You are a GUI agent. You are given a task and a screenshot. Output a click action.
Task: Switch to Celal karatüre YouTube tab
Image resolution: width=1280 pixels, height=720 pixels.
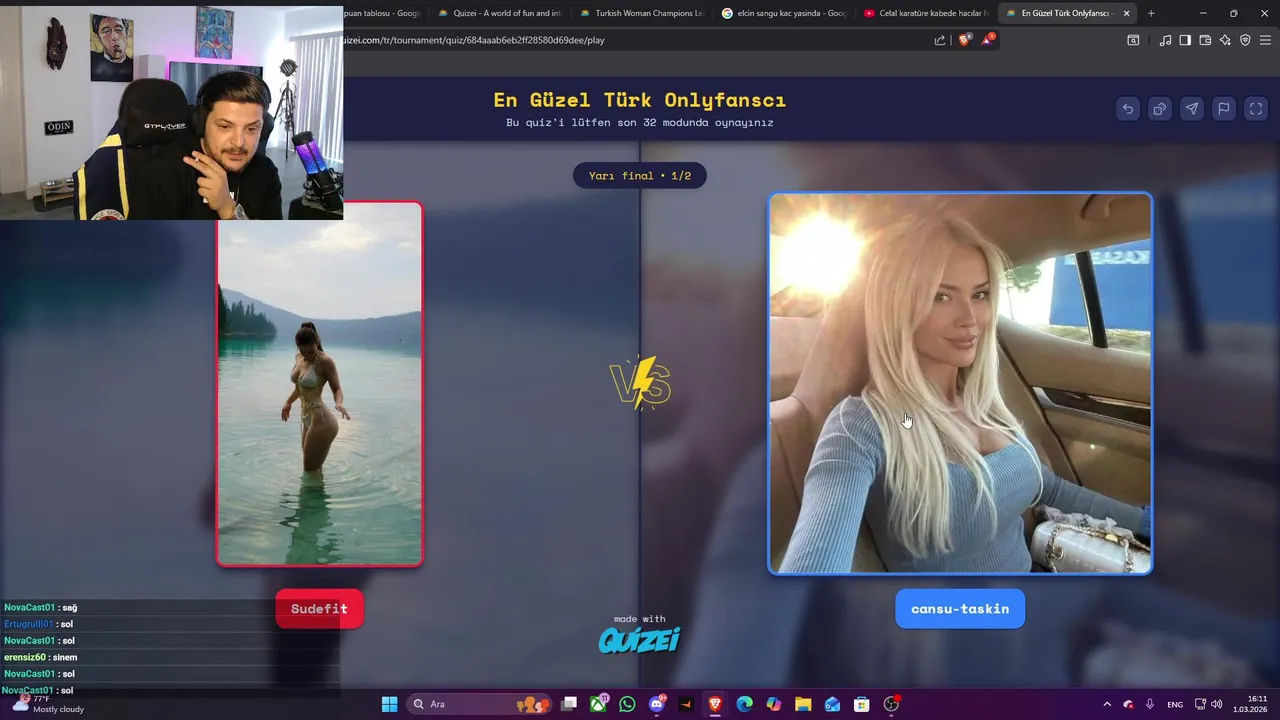tap(925, 13)
